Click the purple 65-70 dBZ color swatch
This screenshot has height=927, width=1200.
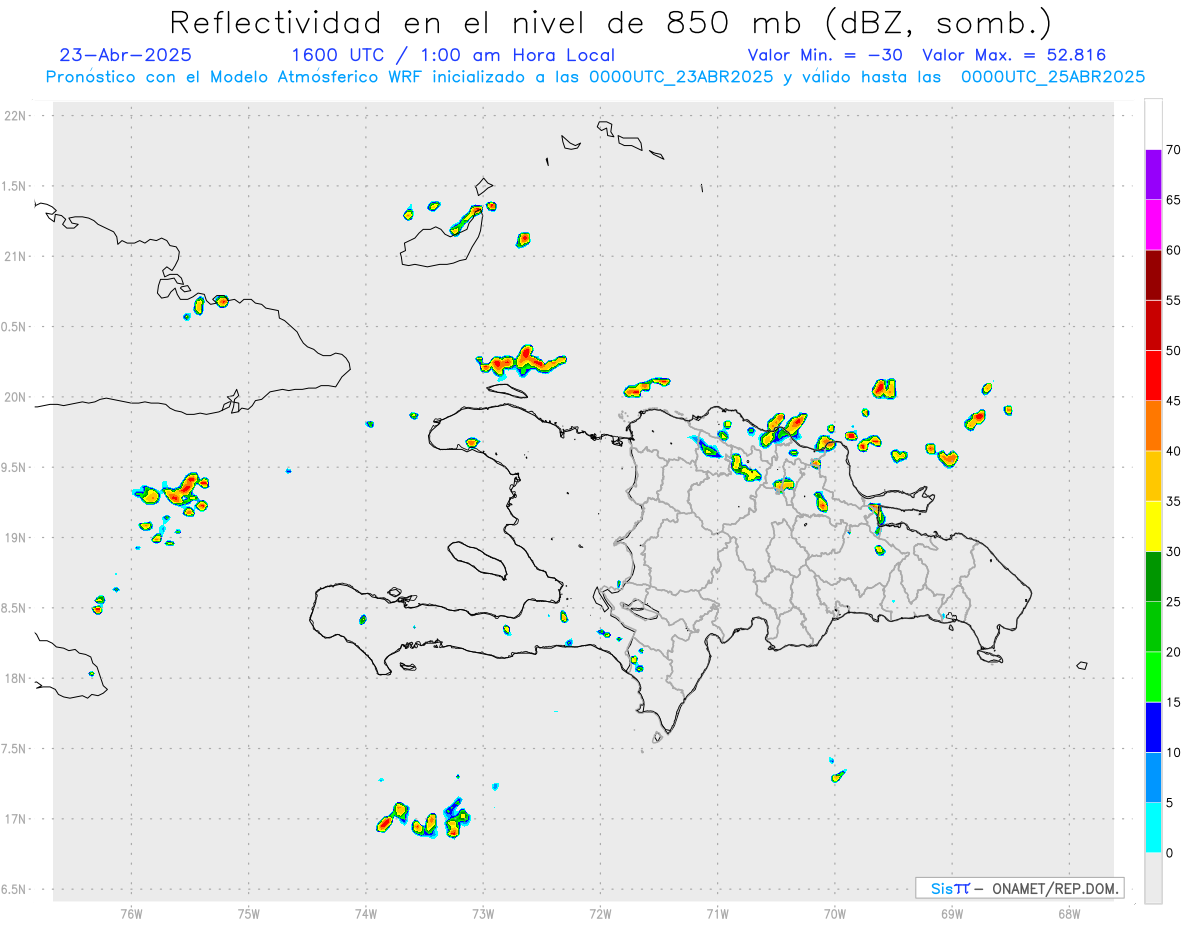tap(1153, 175)
